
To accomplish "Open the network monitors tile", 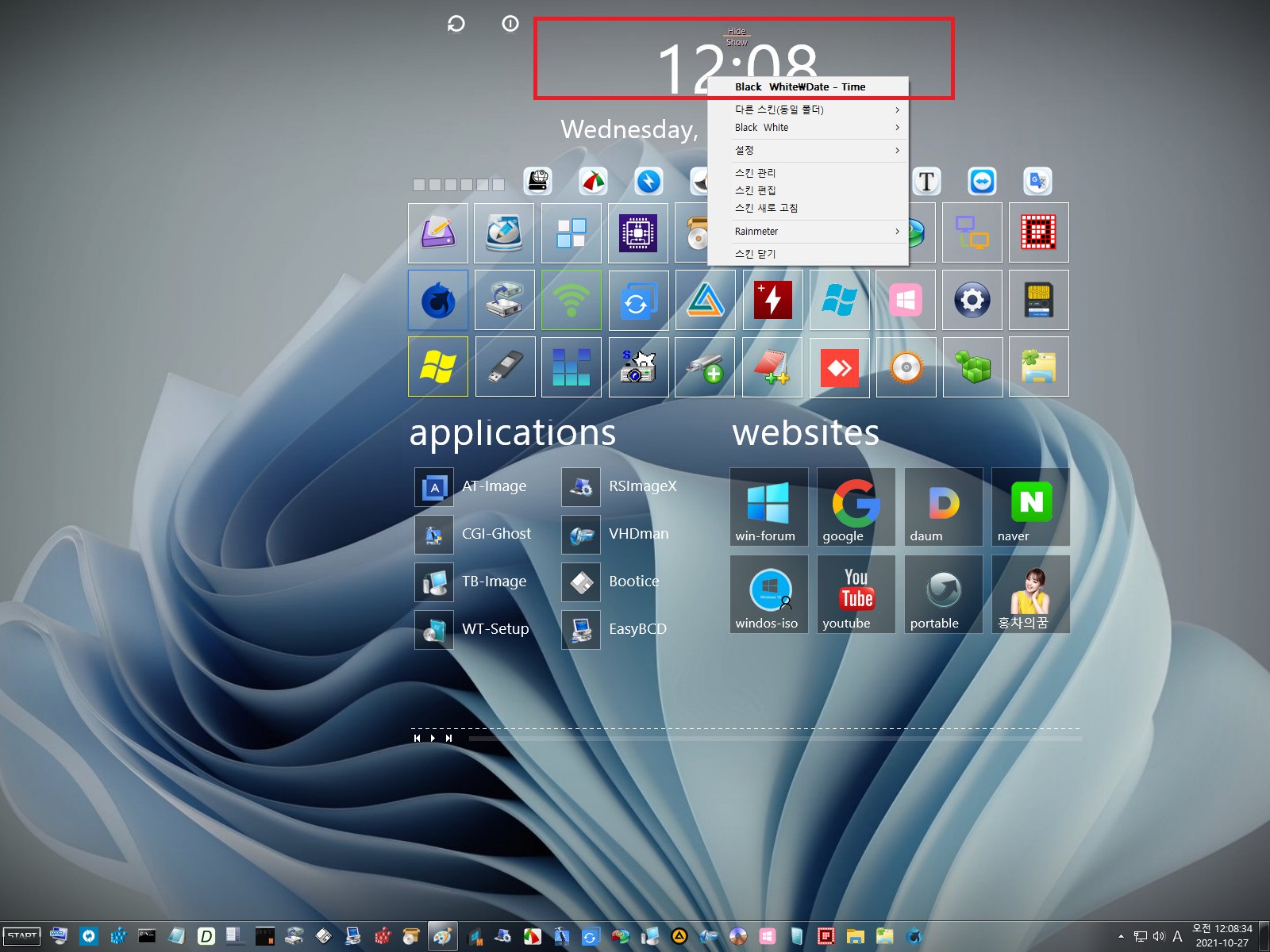I will (x=972, y=232).
